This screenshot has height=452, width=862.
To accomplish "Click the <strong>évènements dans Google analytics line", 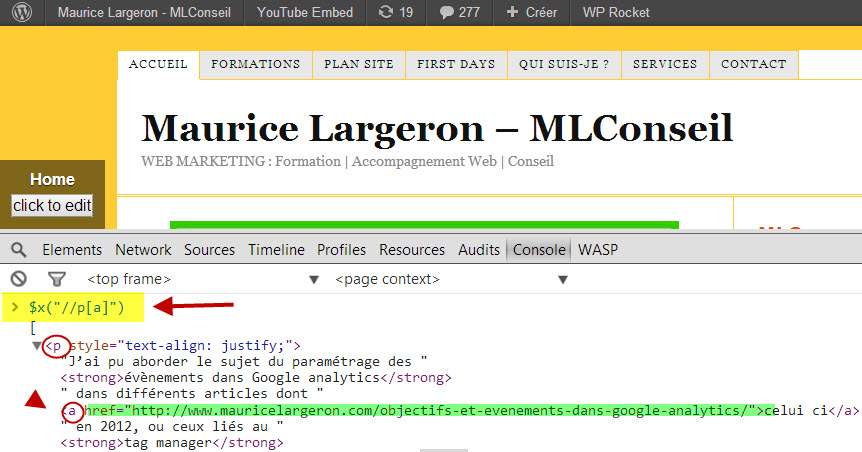I will 256,378.
